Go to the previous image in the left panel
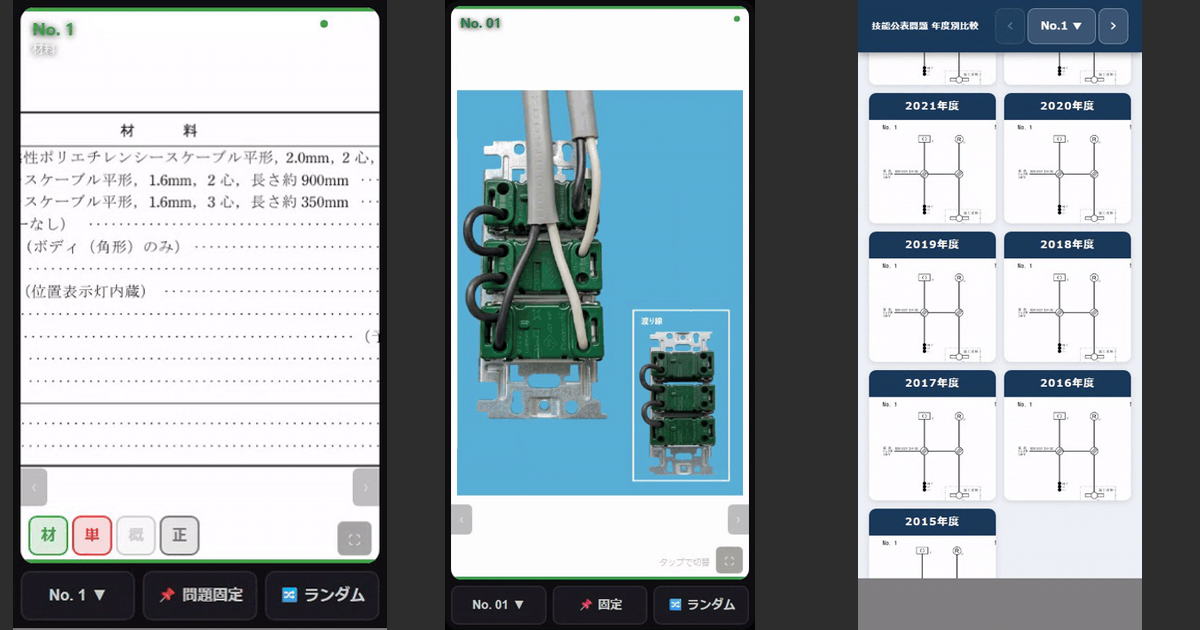 (34, 487)
